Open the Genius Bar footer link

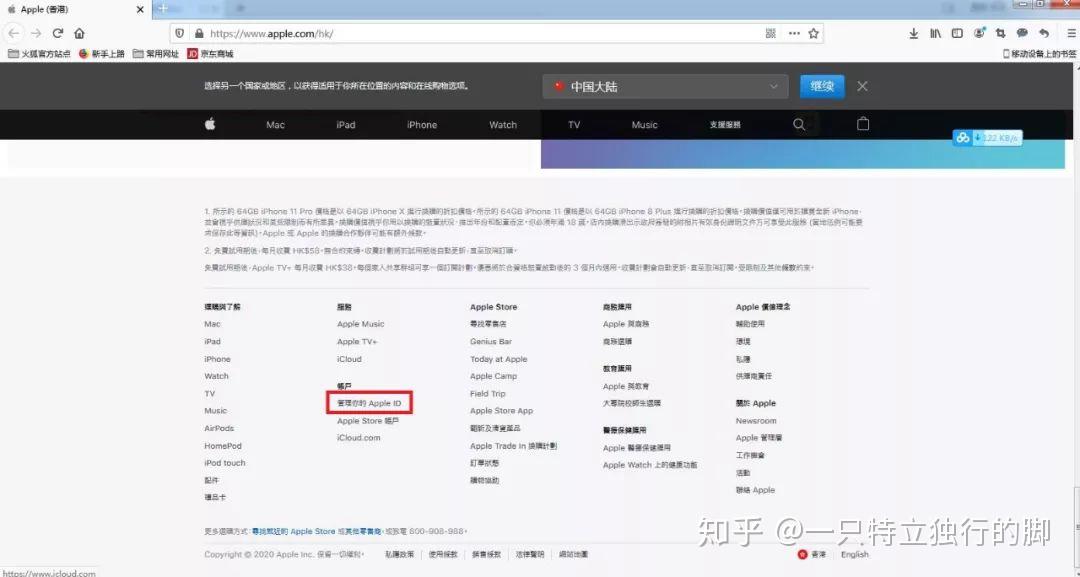(491, 342)
